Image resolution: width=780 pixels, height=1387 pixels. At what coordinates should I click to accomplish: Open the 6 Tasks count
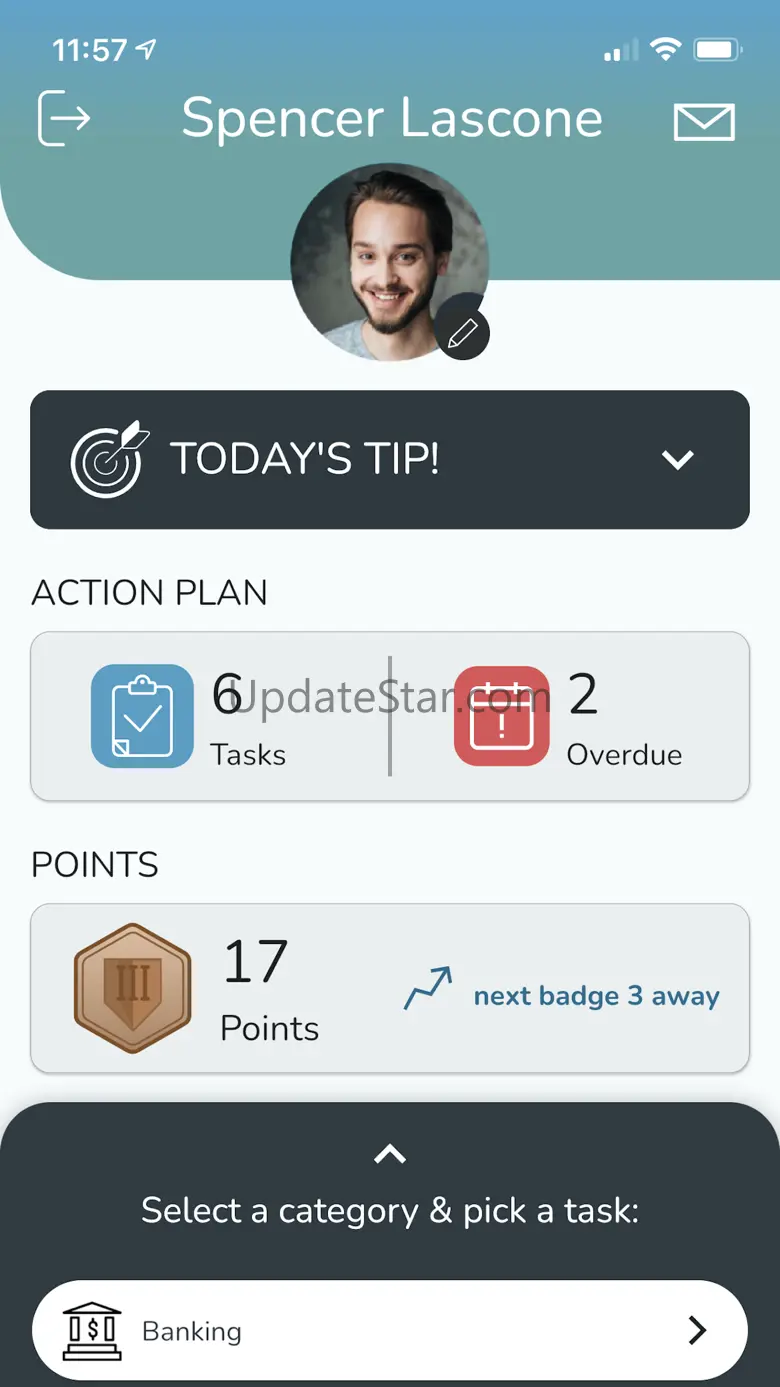(247, 718)
